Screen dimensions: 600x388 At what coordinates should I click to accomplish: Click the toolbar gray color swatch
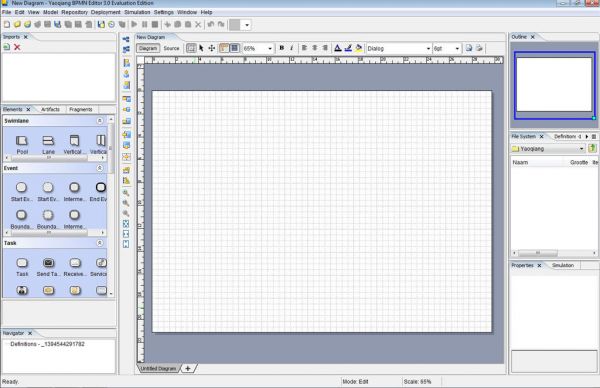click(x=234, y=25)
